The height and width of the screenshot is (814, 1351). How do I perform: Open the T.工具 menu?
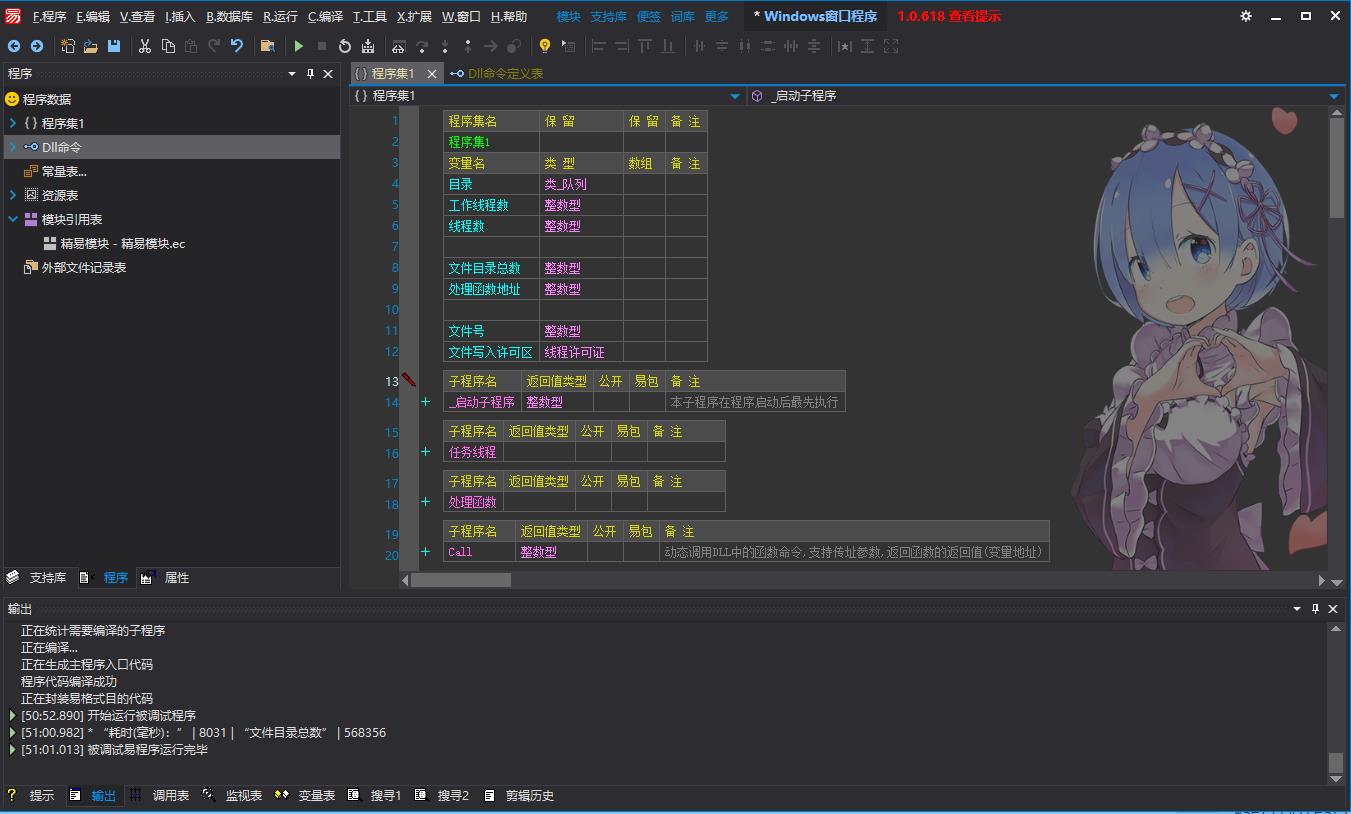point(370,16)
